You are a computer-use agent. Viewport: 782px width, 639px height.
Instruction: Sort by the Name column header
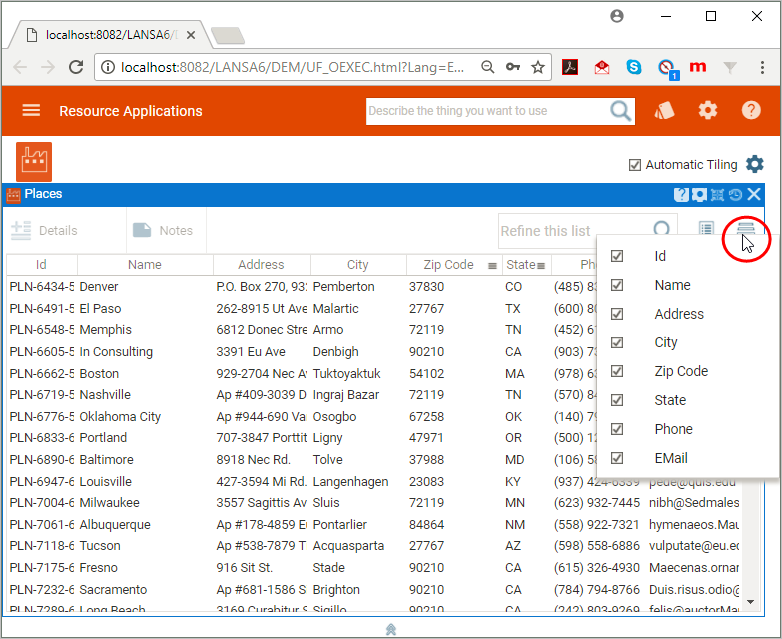pyautogui.click(x=145, y=264)
